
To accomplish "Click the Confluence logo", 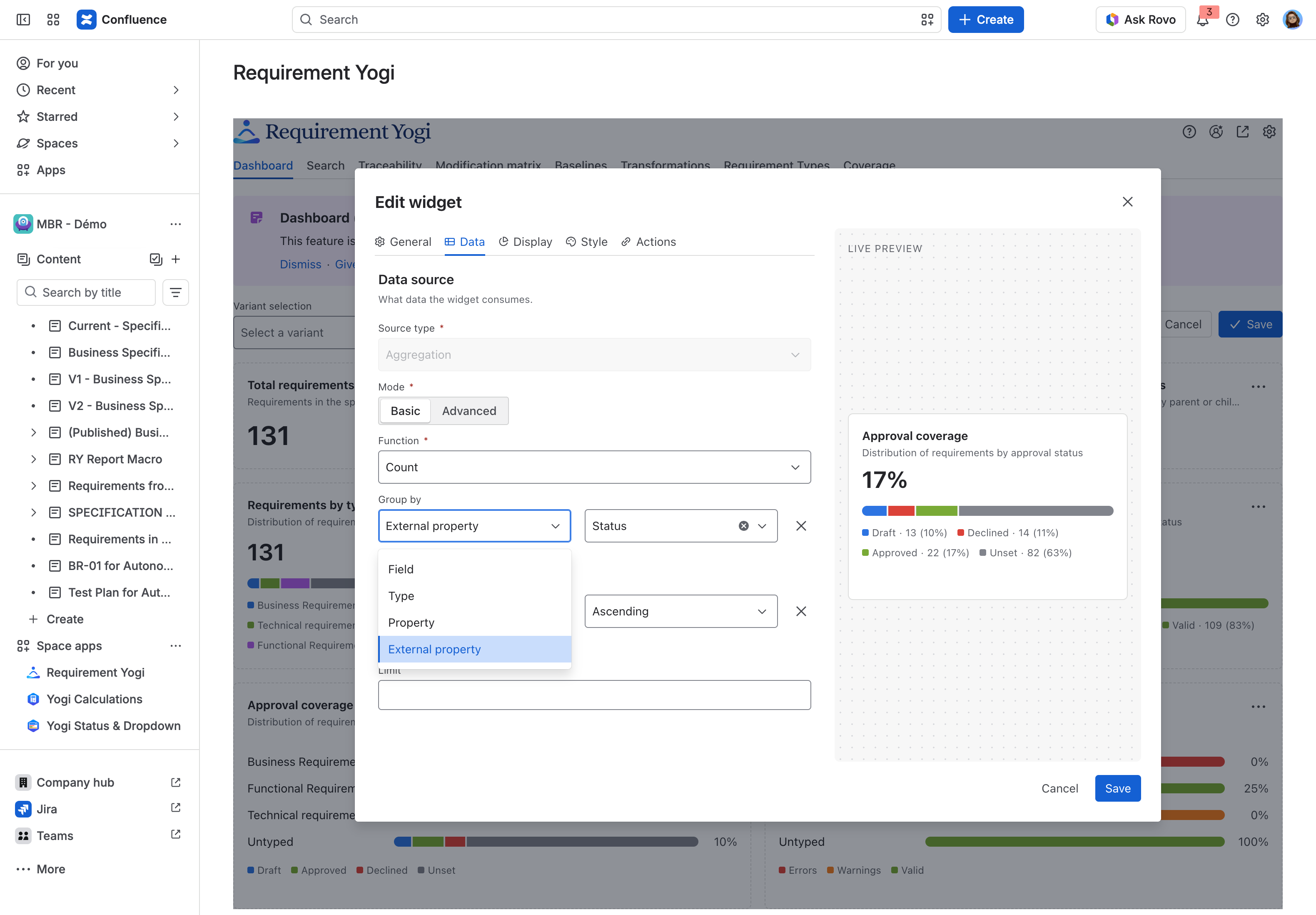I will click(x=122, y=20).
